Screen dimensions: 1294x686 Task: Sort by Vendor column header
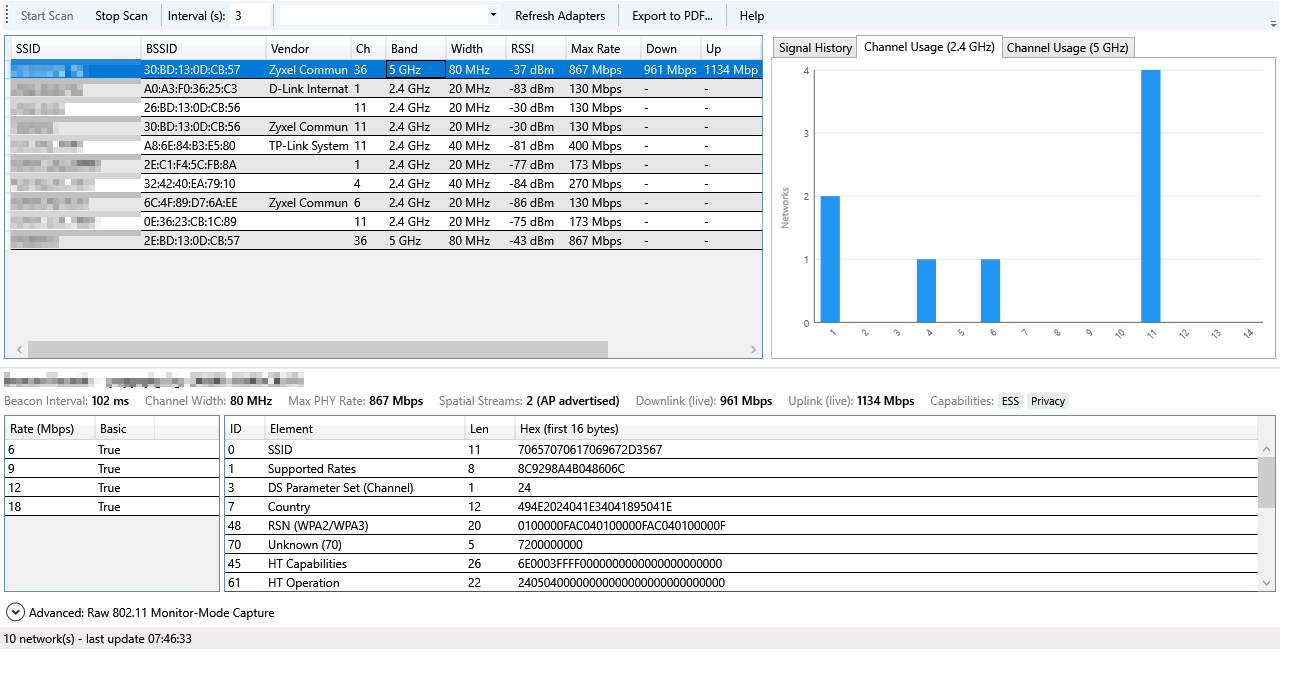coord(308,48)
